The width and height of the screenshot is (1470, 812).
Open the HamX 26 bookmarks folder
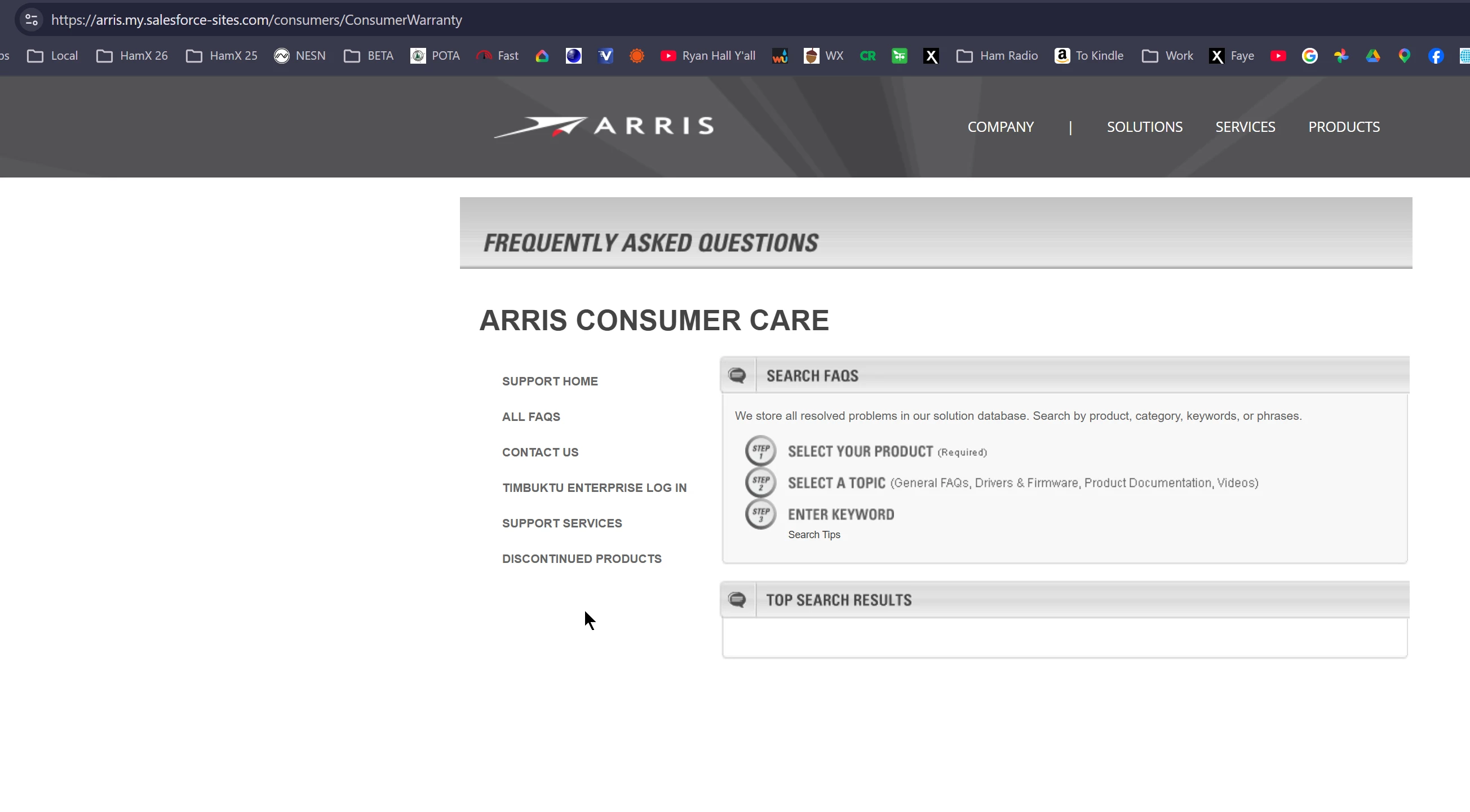click(x=132, y=56)
